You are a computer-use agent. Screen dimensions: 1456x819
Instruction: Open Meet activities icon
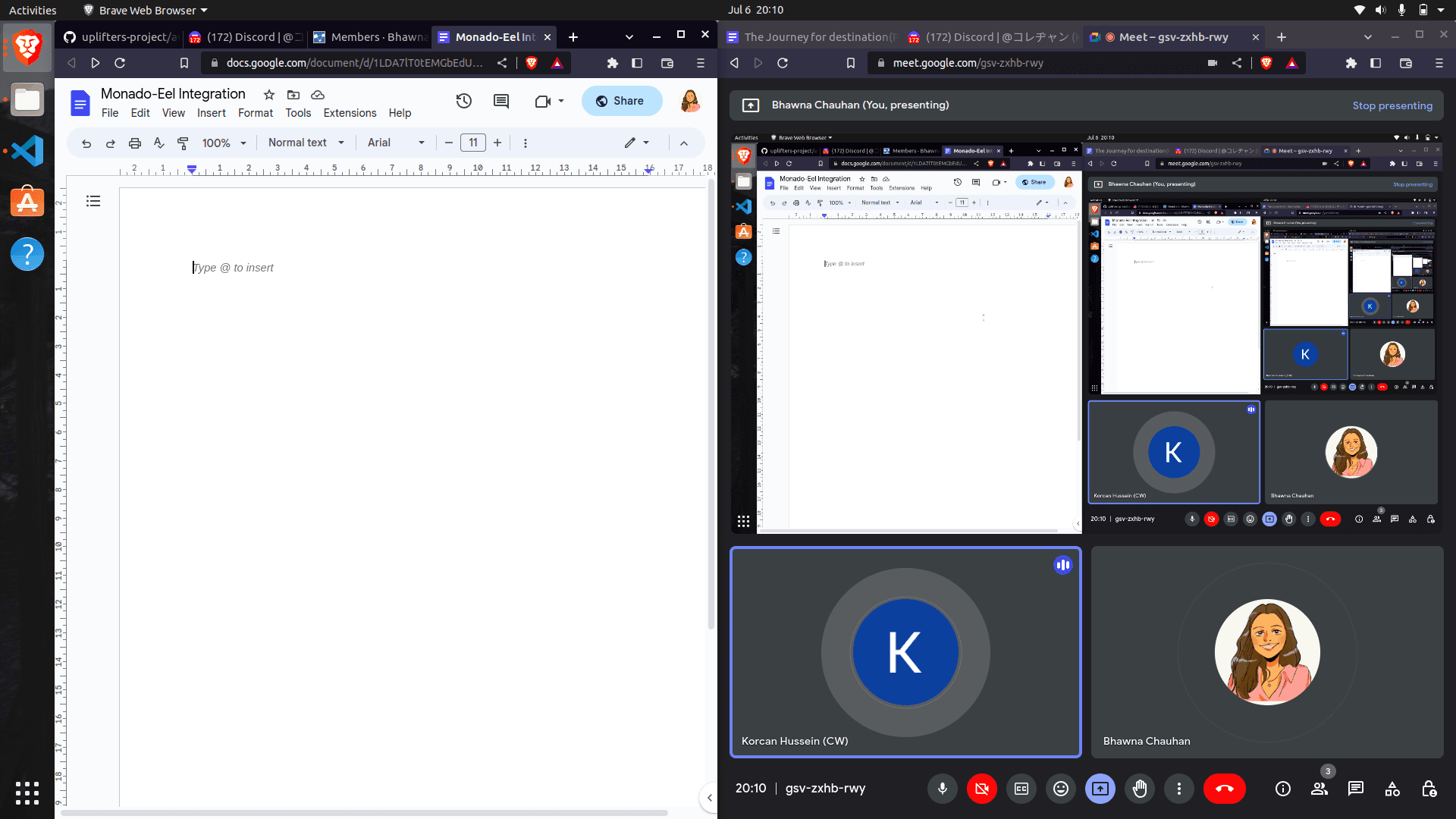click(1392, 789)
